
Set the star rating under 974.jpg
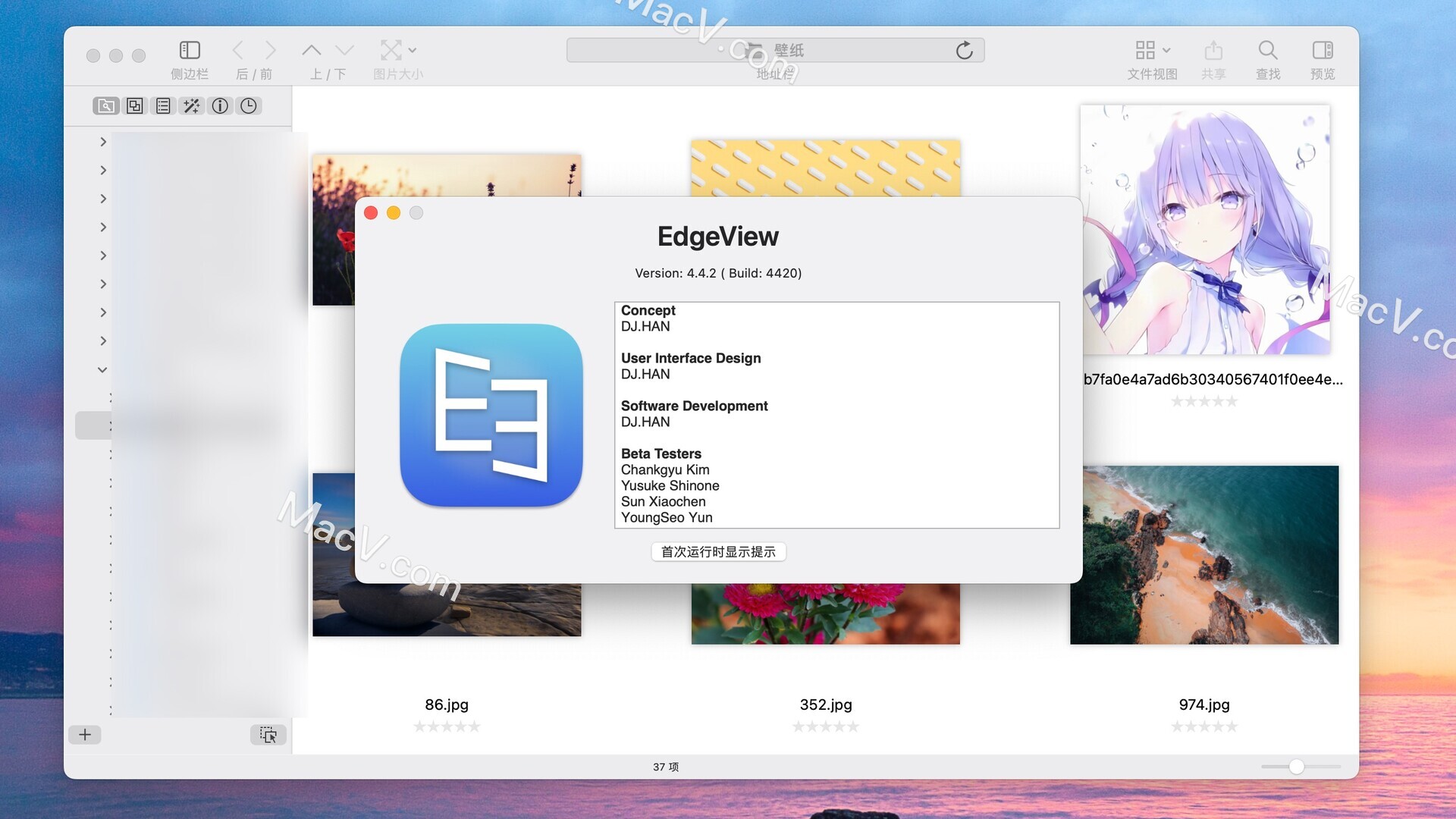[x=1204, y=726]
